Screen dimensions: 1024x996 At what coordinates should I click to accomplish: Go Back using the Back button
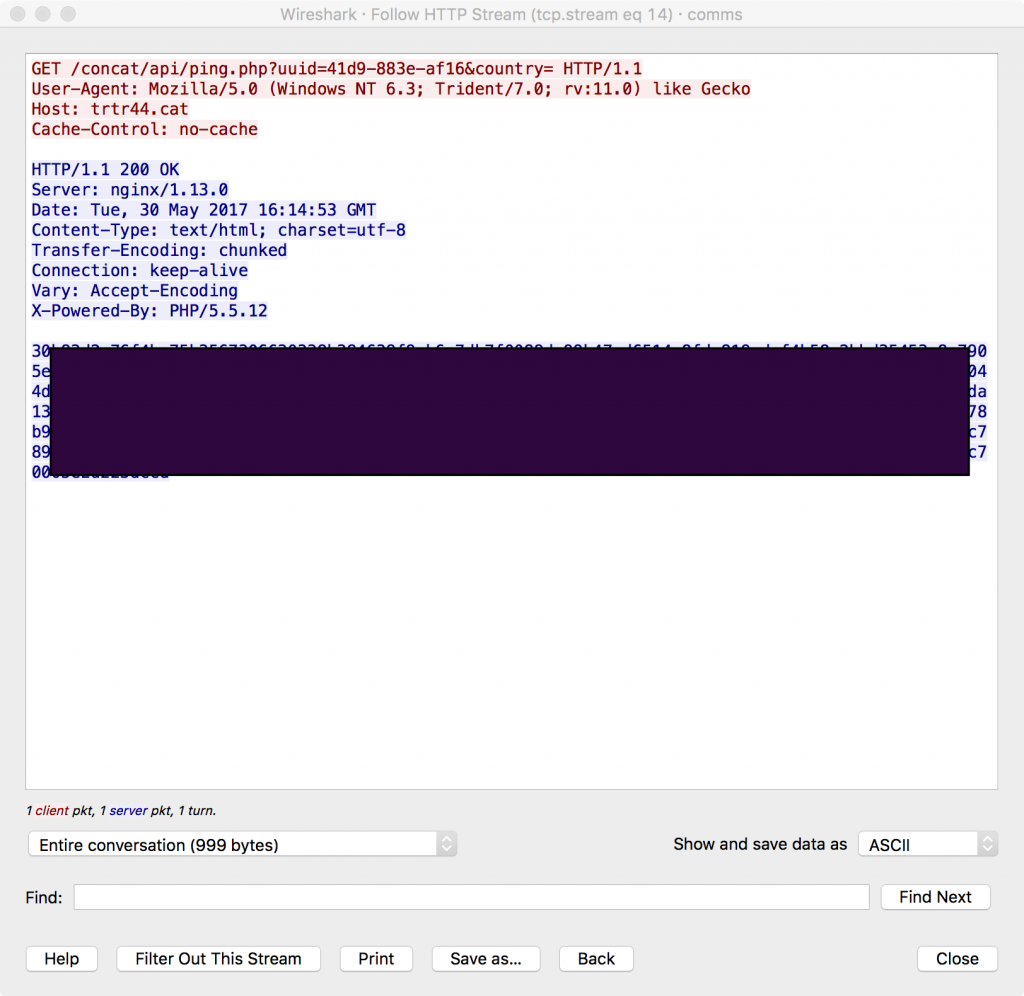(596, 958)
